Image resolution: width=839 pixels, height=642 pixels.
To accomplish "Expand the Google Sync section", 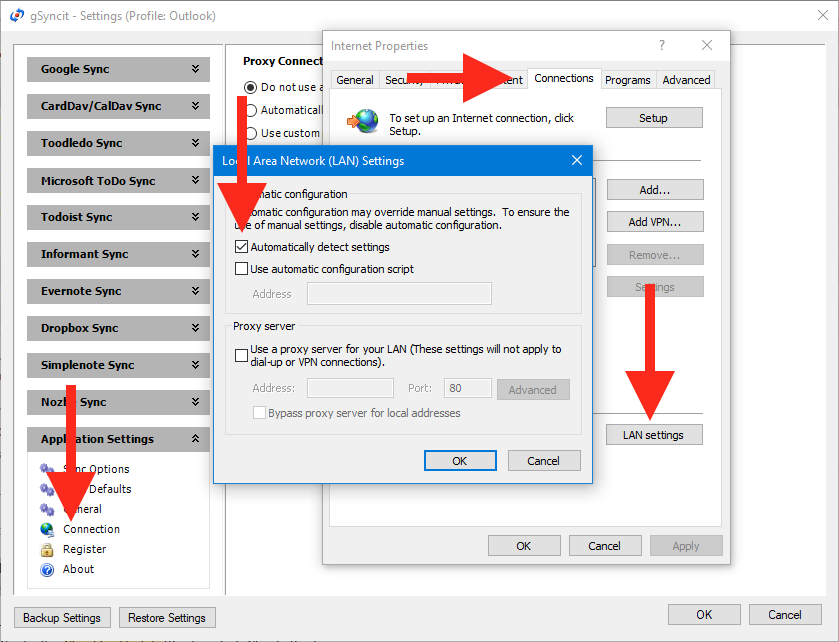I will (x=118, y=69).
